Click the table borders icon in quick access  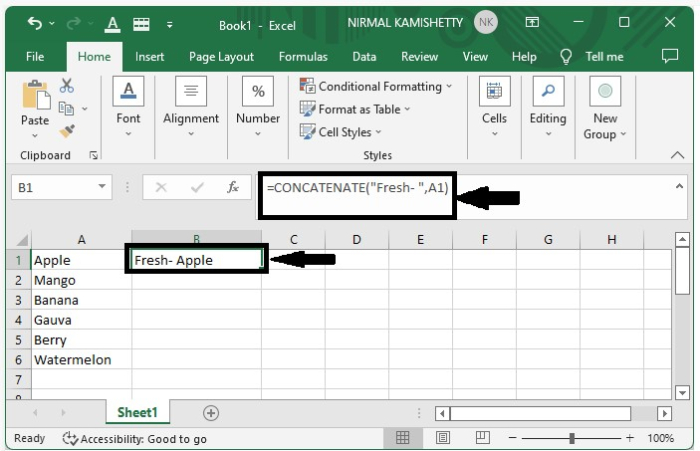[x=141, y=24]
